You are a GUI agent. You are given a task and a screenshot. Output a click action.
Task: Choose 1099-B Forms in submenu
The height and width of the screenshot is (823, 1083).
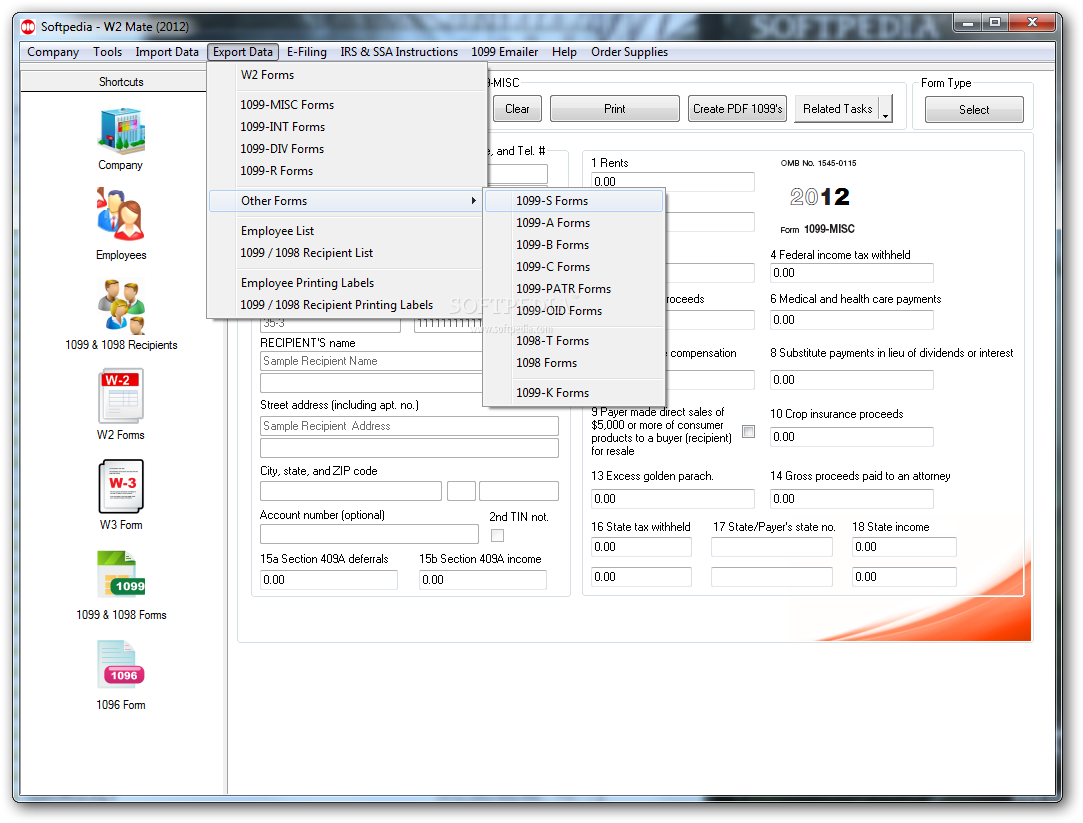[574, 245]
